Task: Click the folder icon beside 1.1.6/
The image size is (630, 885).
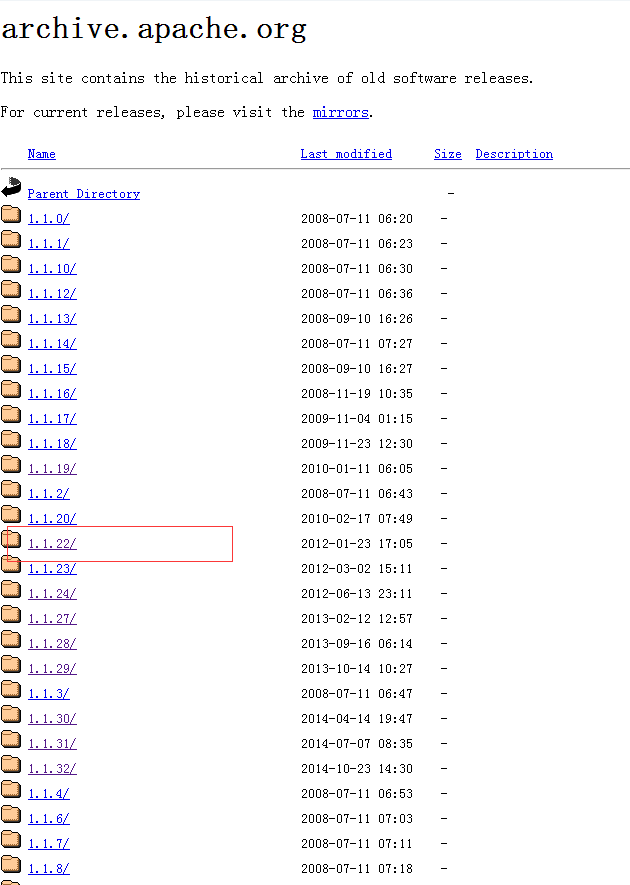Action: click(11, 814)
